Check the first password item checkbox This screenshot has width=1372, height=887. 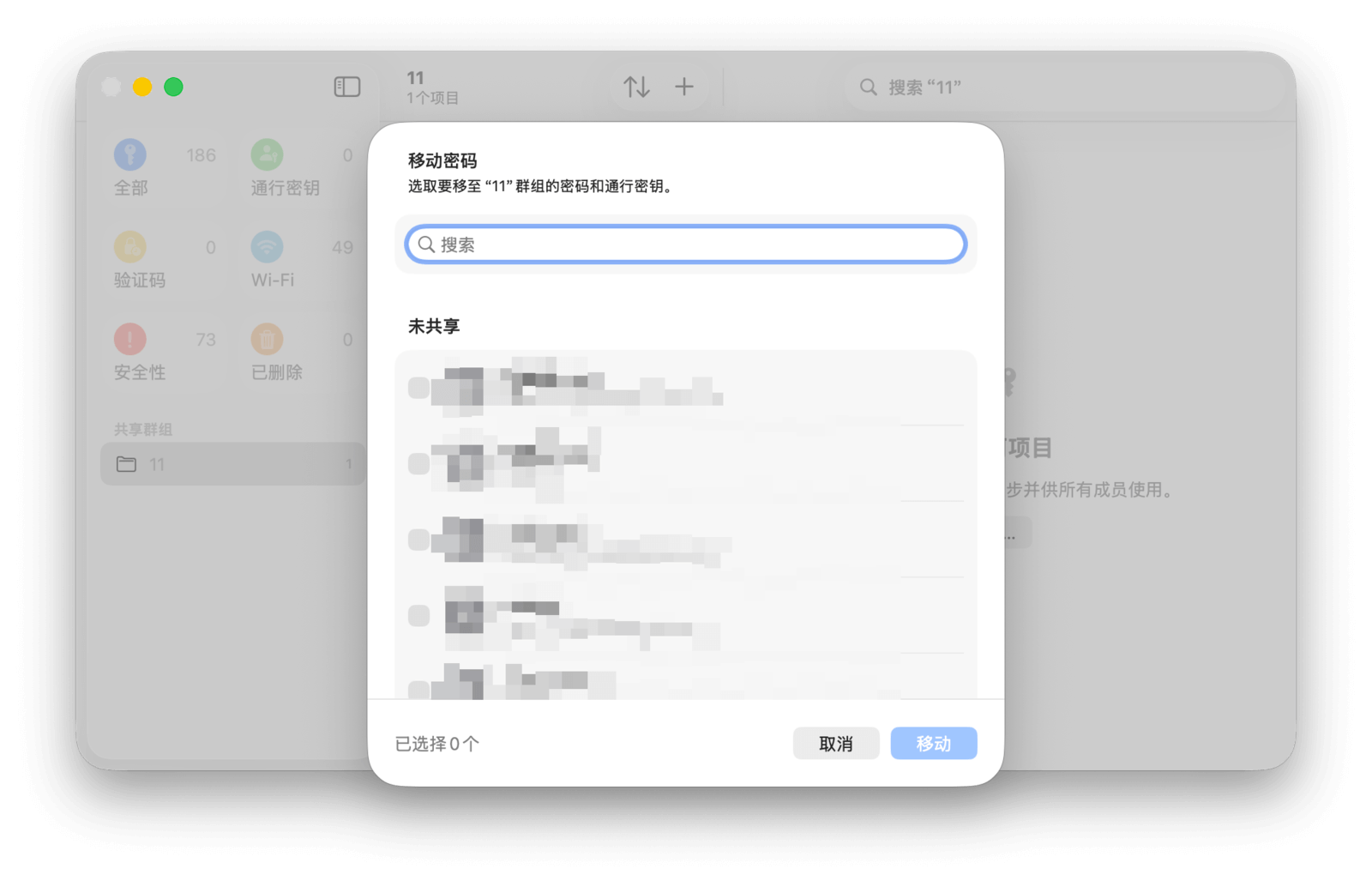coord(418,388)
